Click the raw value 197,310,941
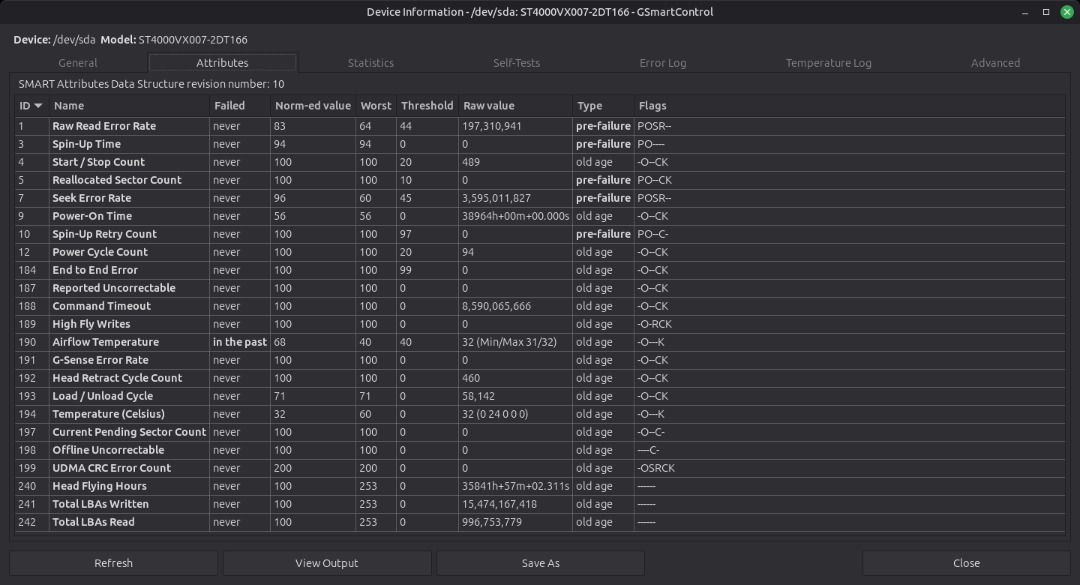The width and height of the screenshot is (1080, 585). tap(492, 126)
